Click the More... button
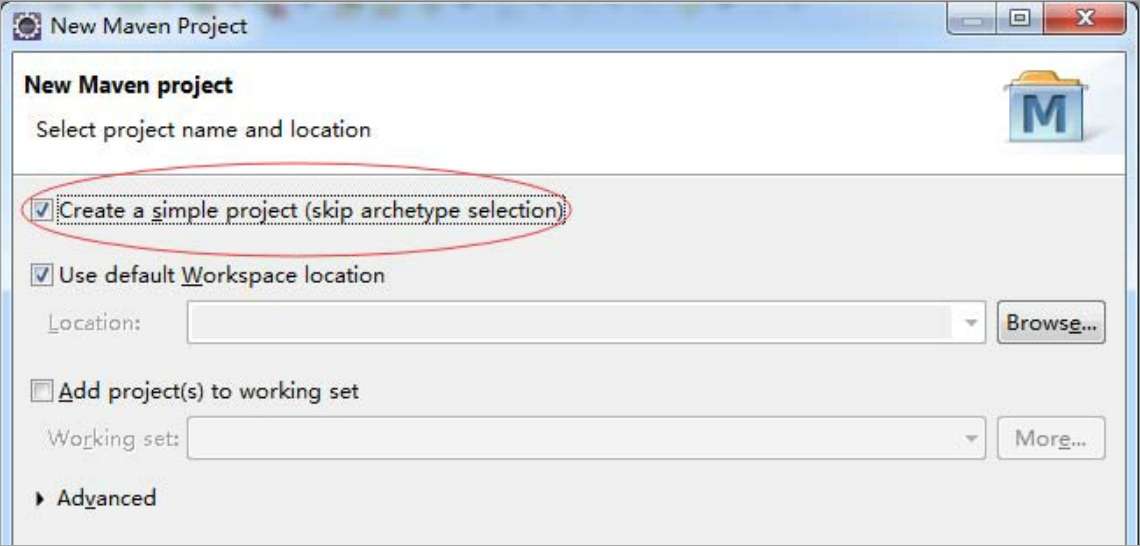Image resolution: width=1140 pixels, height=546 pixels. (1051, 438)
